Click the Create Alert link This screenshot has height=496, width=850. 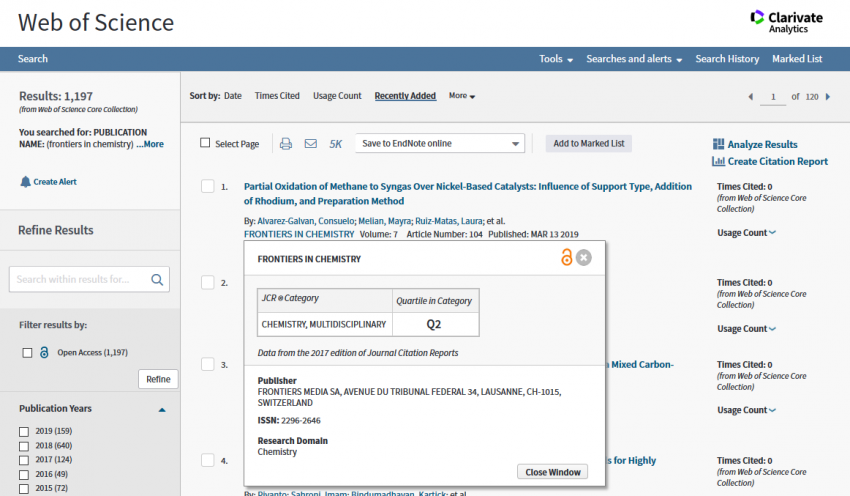[x=55, y=182]
